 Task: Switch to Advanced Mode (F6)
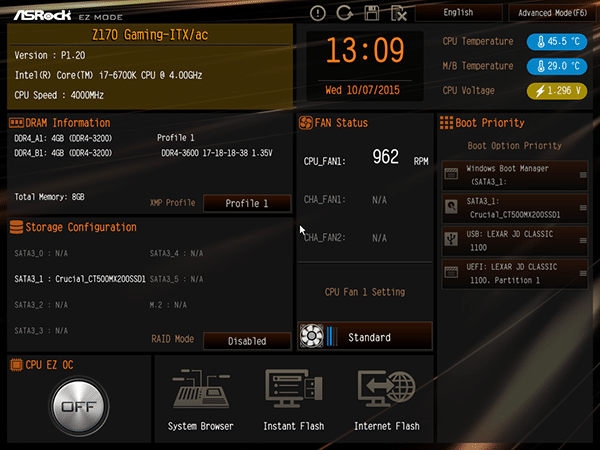(552, 13)
